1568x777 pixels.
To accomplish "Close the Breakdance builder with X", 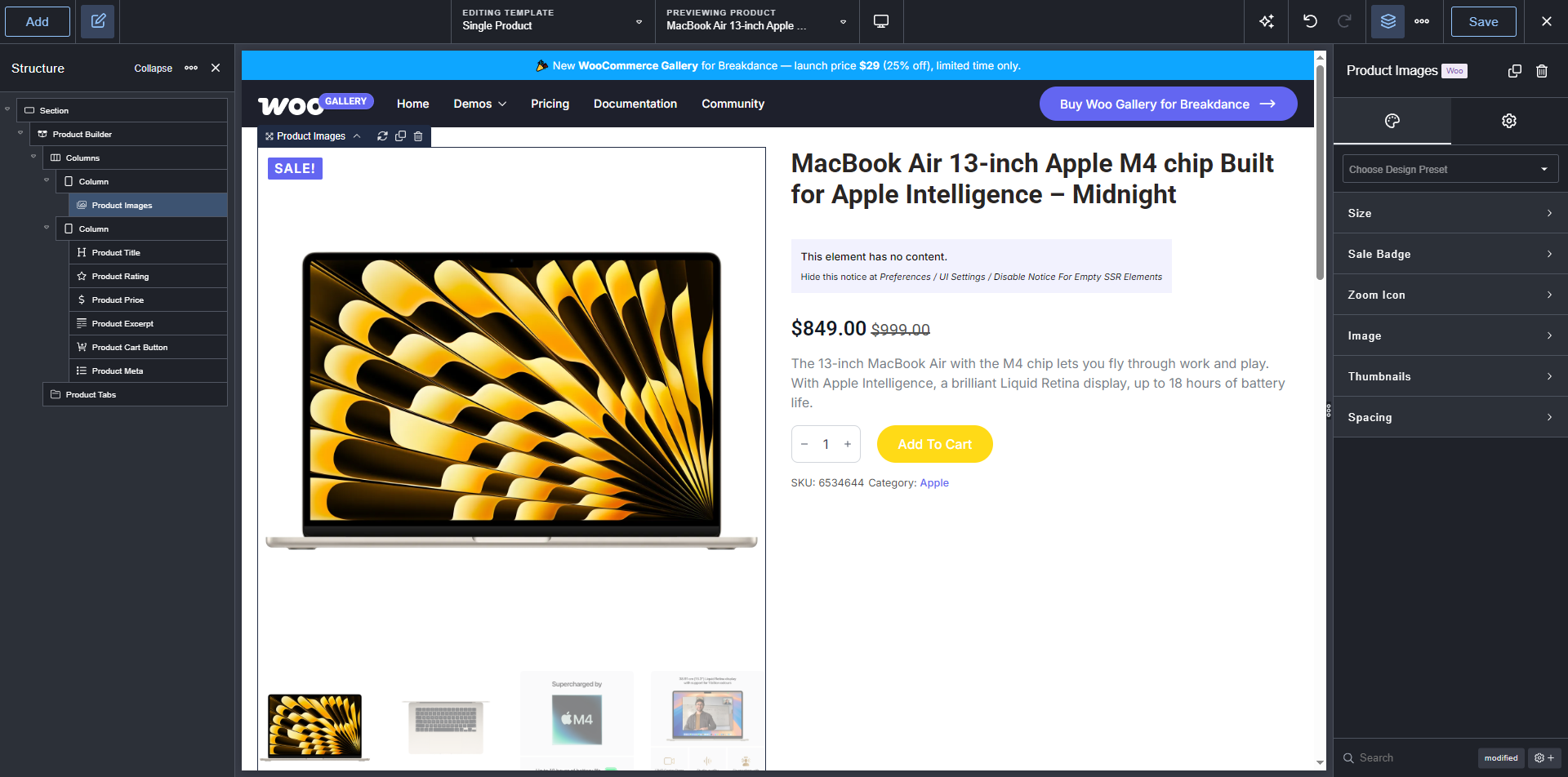I will coord(1547,21).
